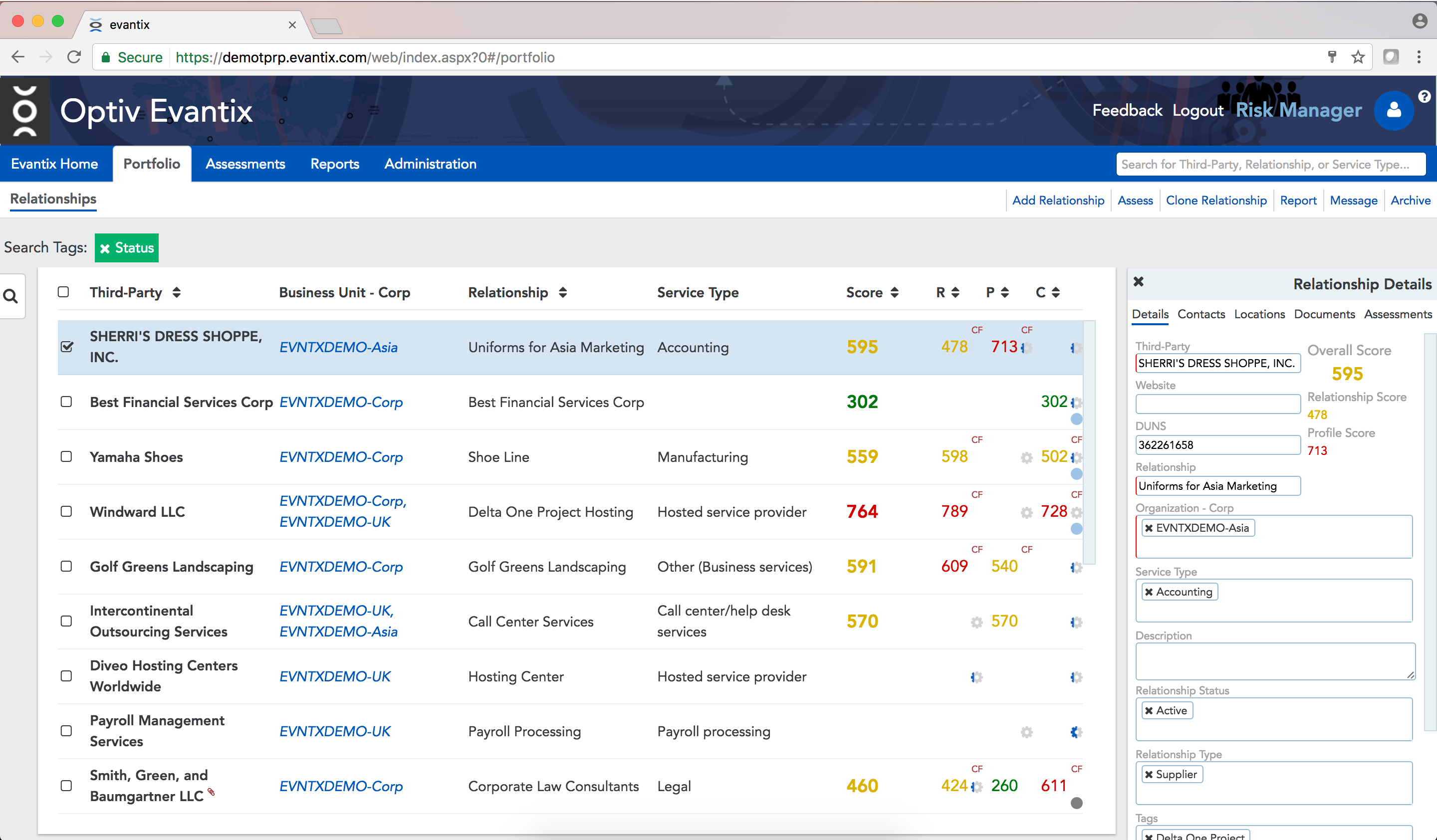Click C column gear for Yamaha Shoes

pyautogui.click(x=1076, y=457)
